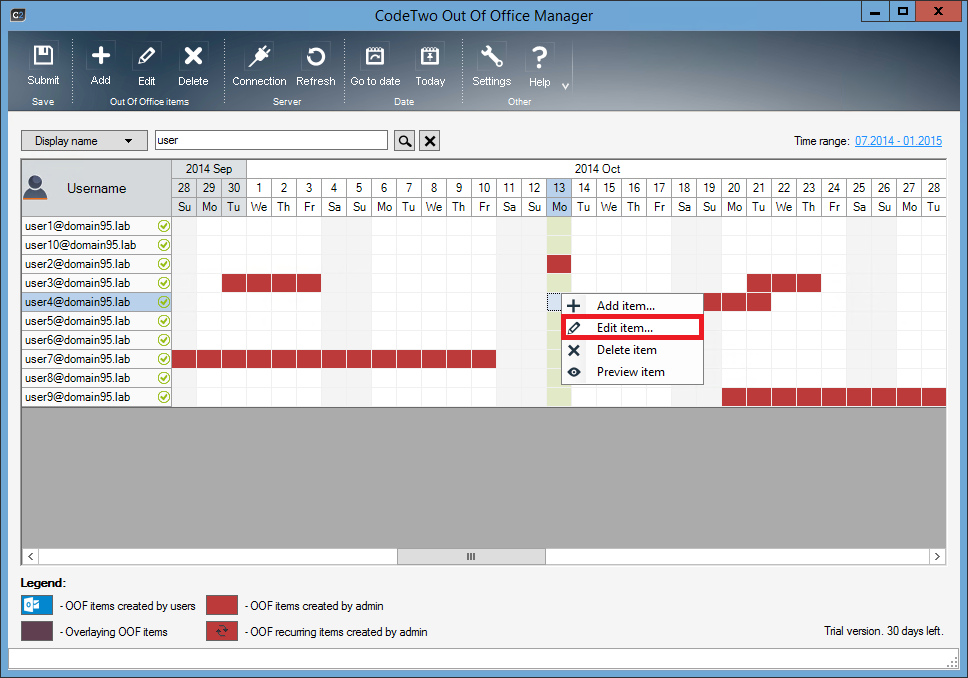Select user6@domain95.lab row
The image size is (968, 678).
click(x=96, y=340)
